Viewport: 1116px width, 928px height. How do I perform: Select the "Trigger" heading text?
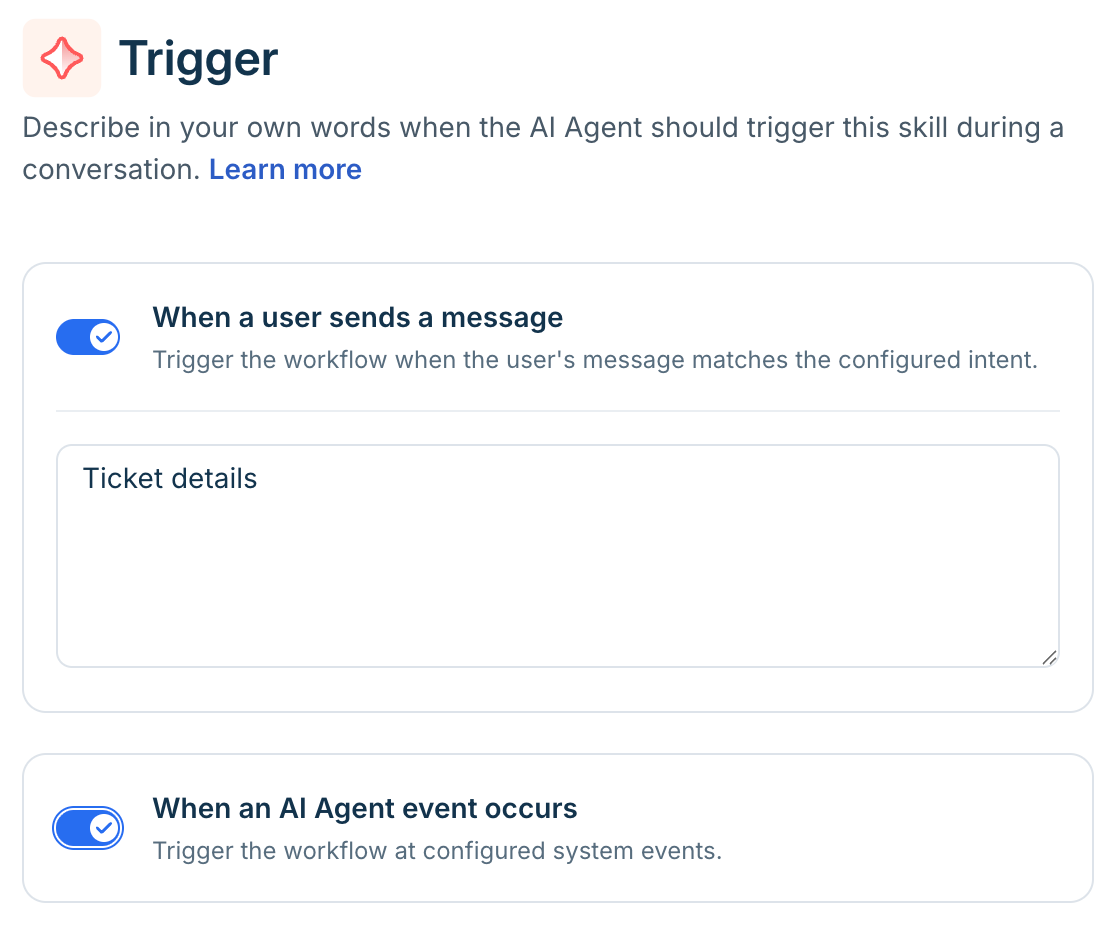point(199,58)
